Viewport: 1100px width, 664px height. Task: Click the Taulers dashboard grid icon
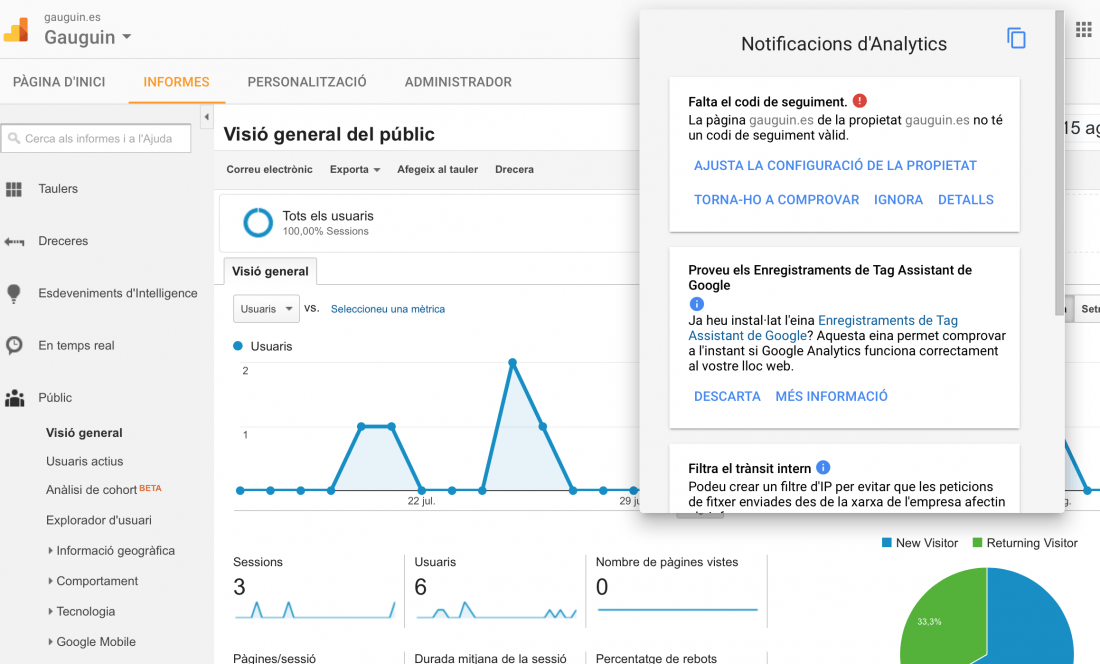14,189
